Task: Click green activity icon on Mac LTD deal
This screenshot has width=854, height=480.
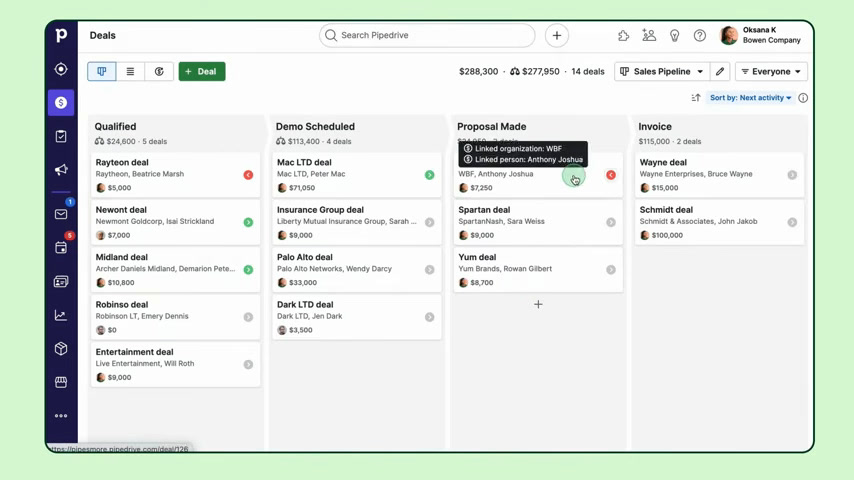Action: tap(430, 175)
